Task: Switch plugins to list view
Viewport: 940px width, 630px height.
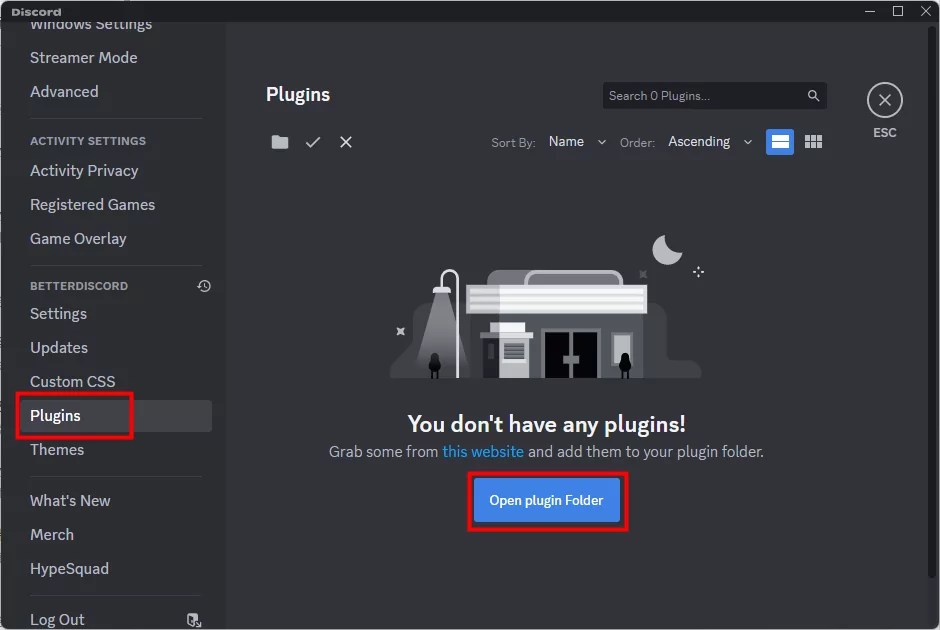Action: [779, 141]
